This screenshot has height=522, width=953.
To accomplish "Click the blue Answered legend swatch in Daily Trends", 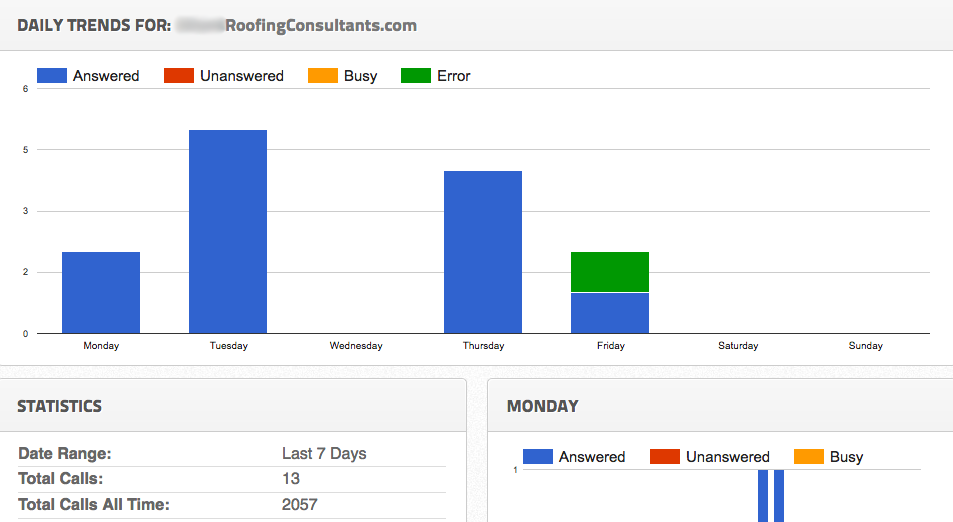I will click(x=51, y=76).
